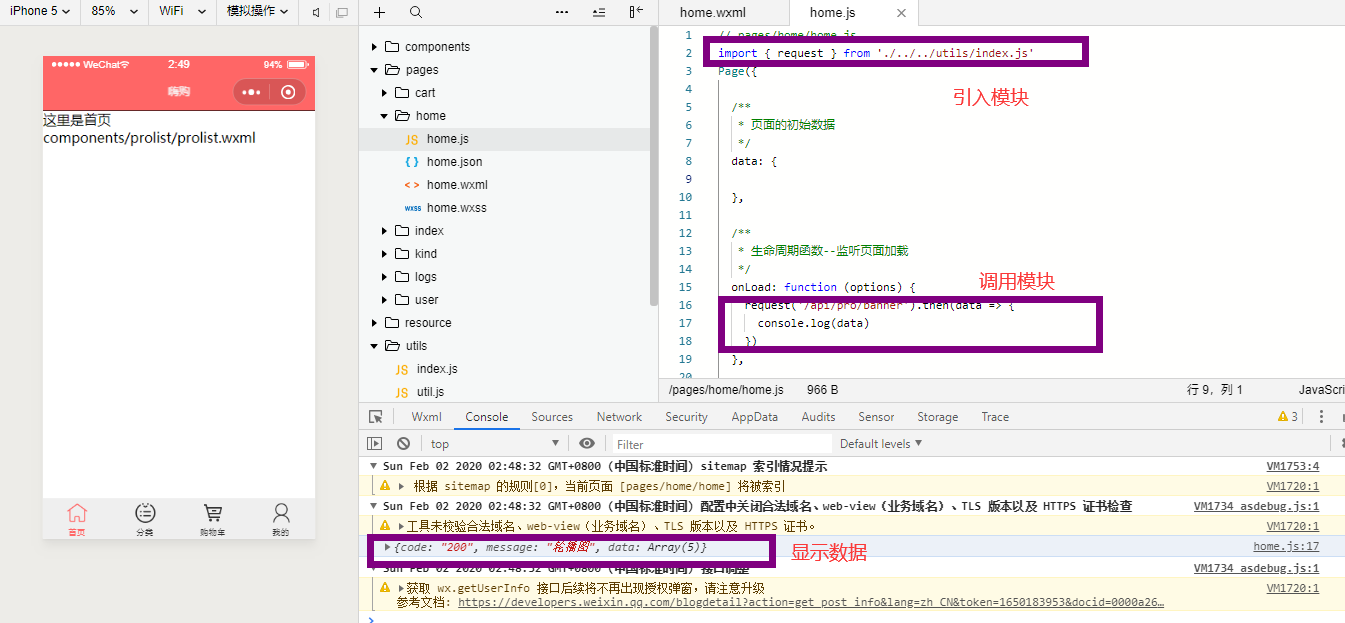Image resolution: width=1345 pixels, height=623 pixels.
Task: Toggle console sidebar panel icon
Action: pos(375,443)
